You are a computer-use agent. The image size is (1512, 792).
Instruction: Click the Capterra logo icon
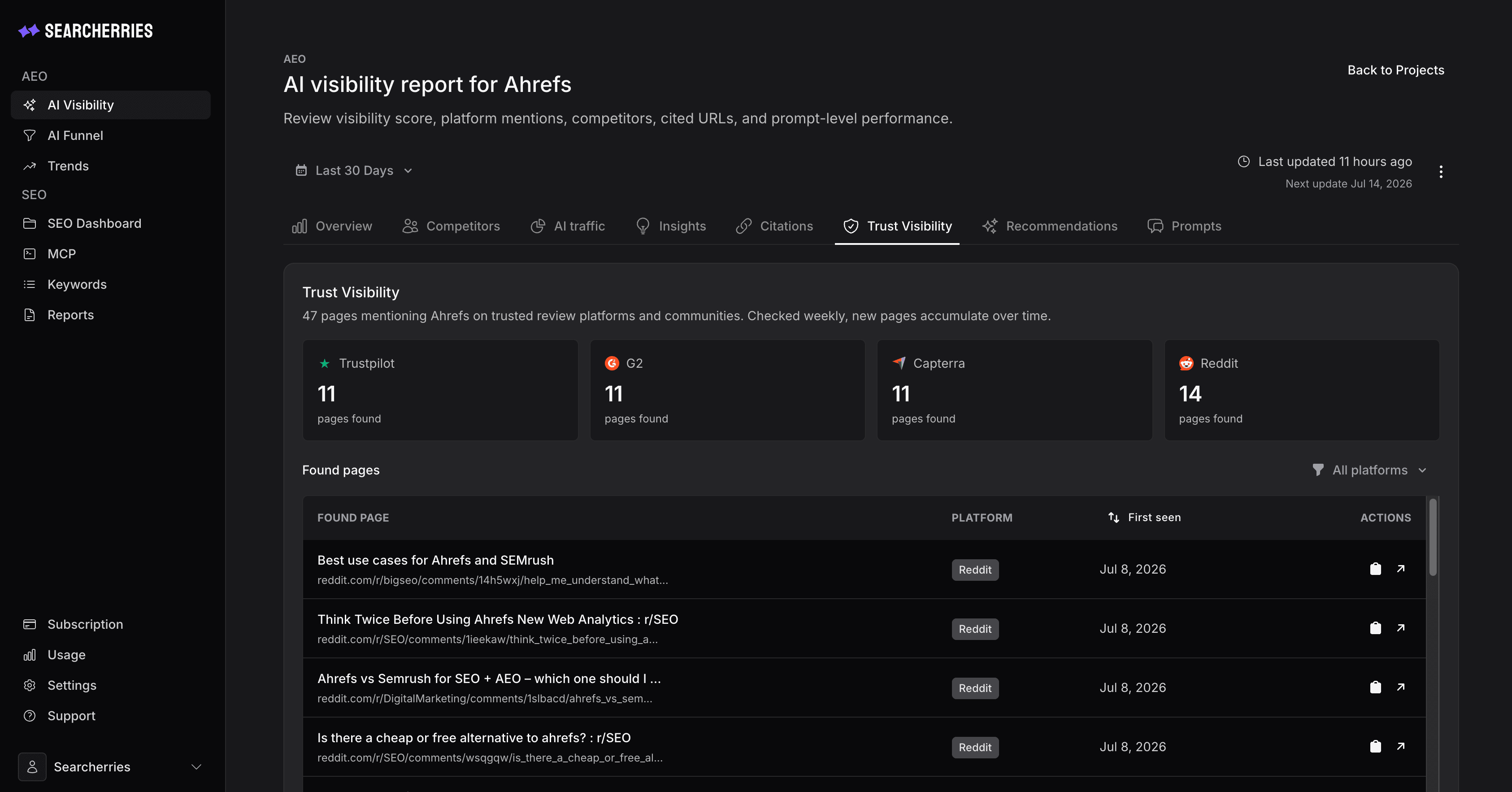coord(899,363)
